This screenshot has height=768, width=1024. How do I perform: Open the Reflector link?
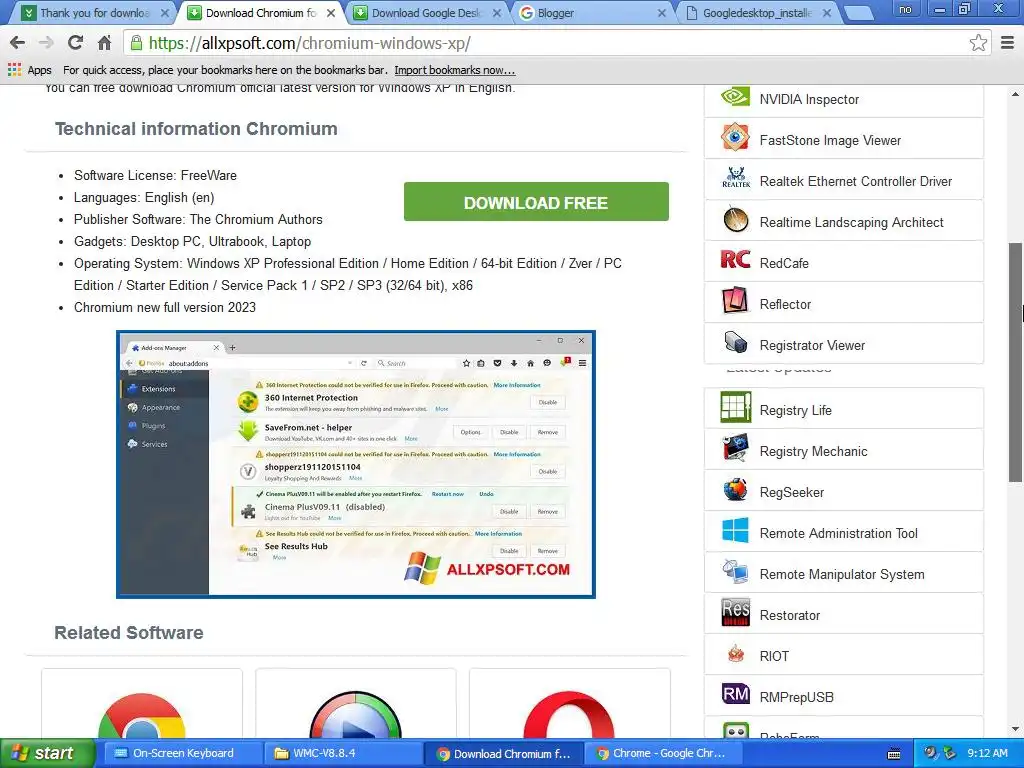tap(785, 304)
